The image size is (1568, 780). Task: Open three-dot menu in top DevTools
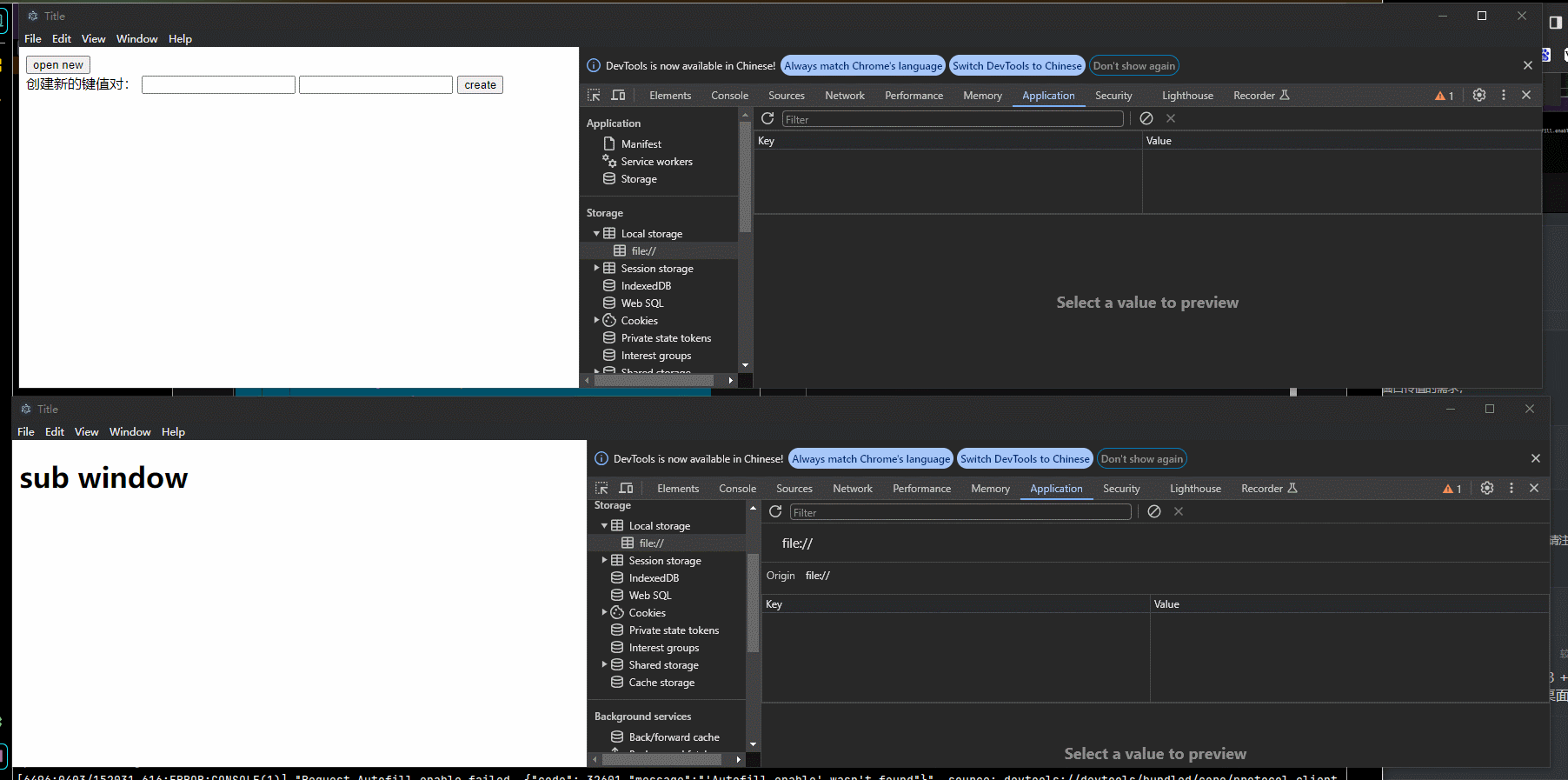pos(1504,96)
